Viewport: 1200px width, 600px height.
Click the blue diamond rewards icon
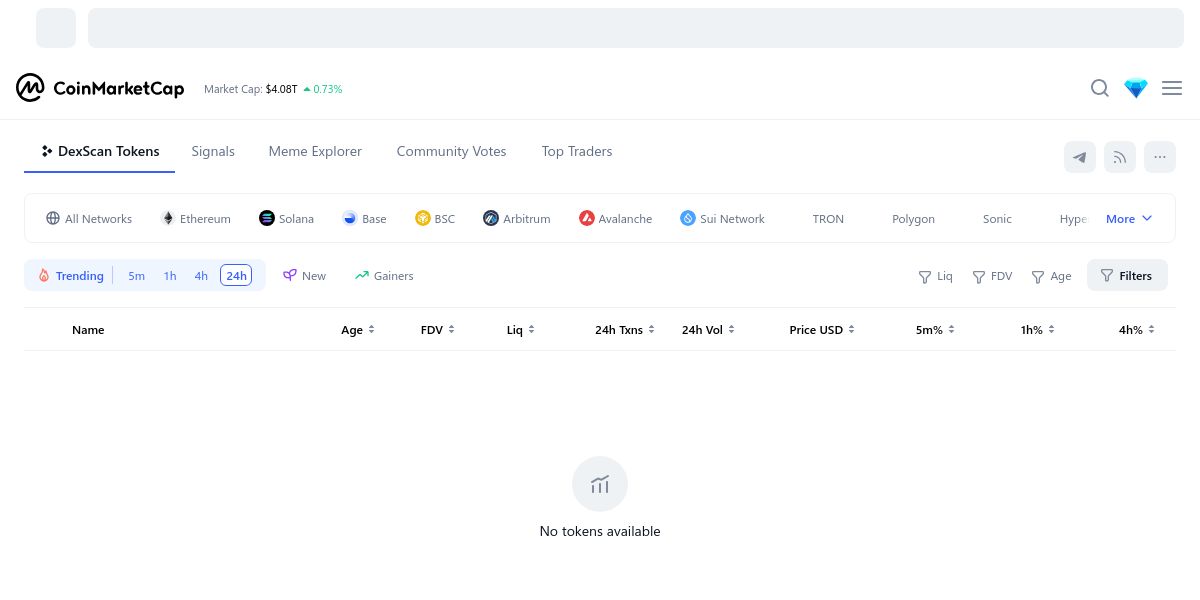1136,88
